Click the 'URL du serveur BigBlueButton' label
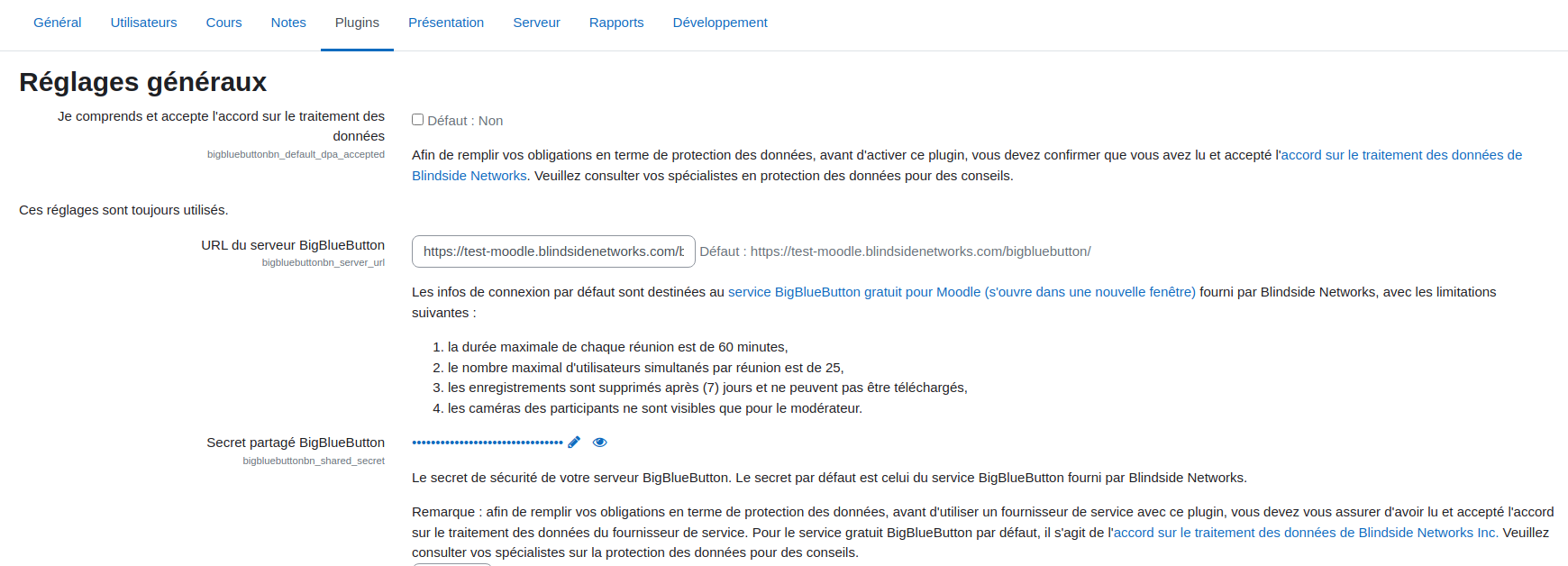Image resolution: width=1568 pixels, height=566 pixels. (293, 245)
